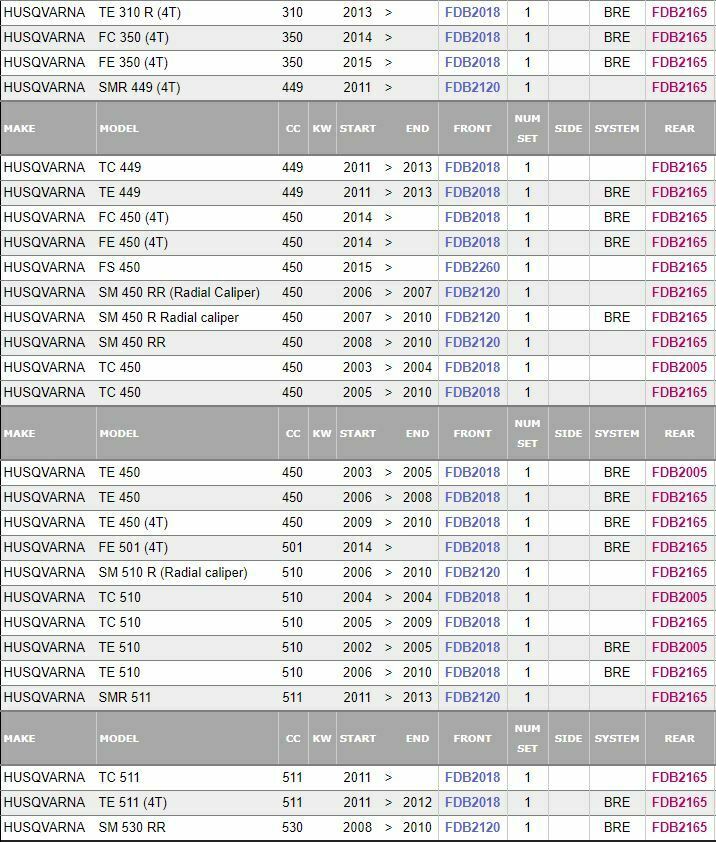716x842 pixels.
Task: Click model name FS 450
Action: click(x=119, y=267)
